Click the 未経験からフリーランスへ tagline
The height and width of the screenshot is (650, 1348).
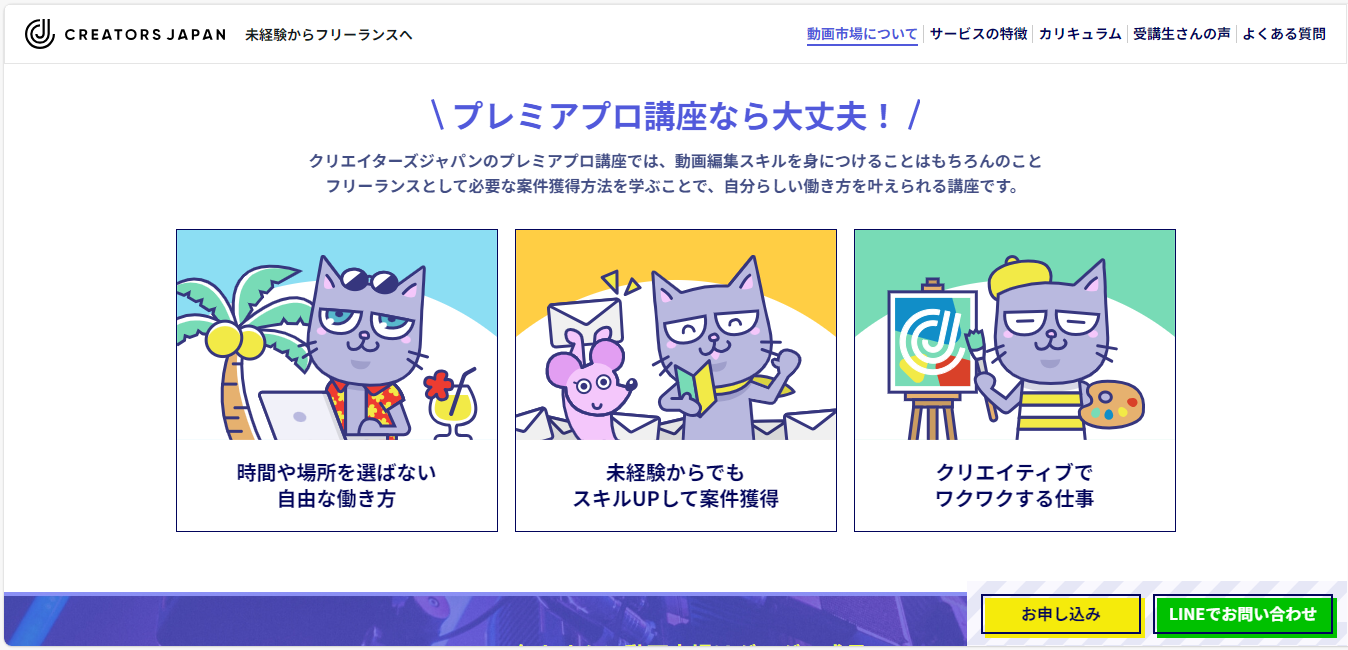(x=329, y=35)
